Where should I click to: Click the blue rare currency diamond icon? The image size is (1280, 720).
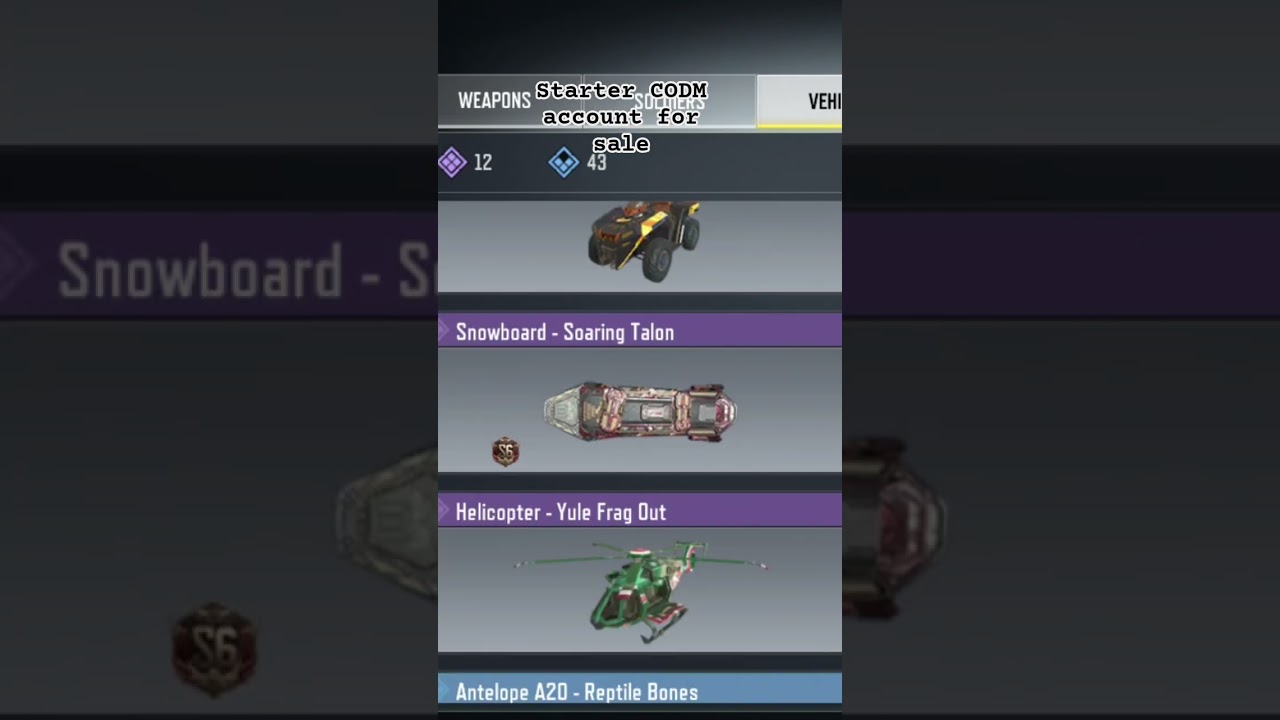click(564, 162)
